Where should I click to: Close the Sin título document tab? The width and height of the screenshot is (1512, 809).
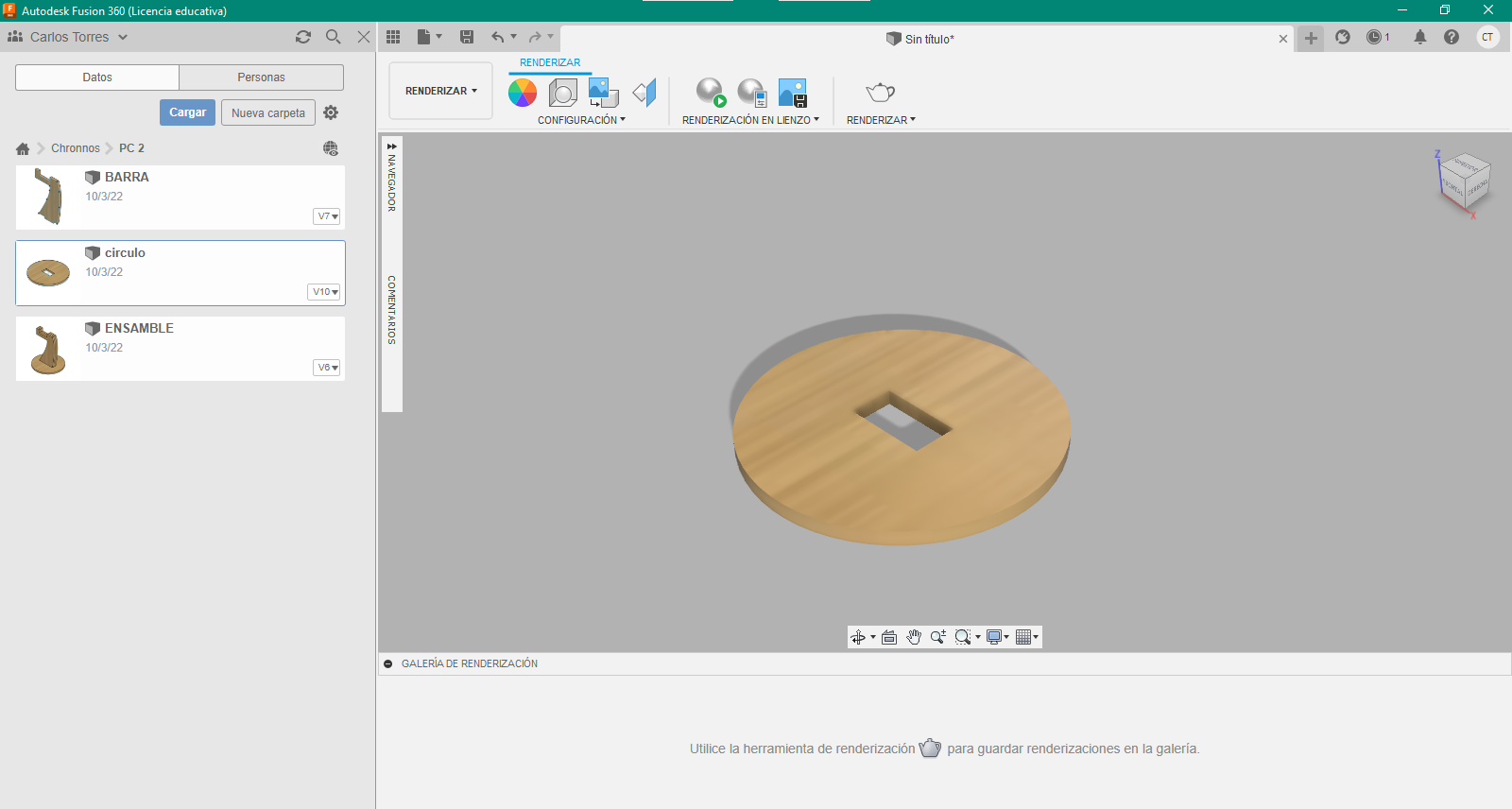(1283, 39)
